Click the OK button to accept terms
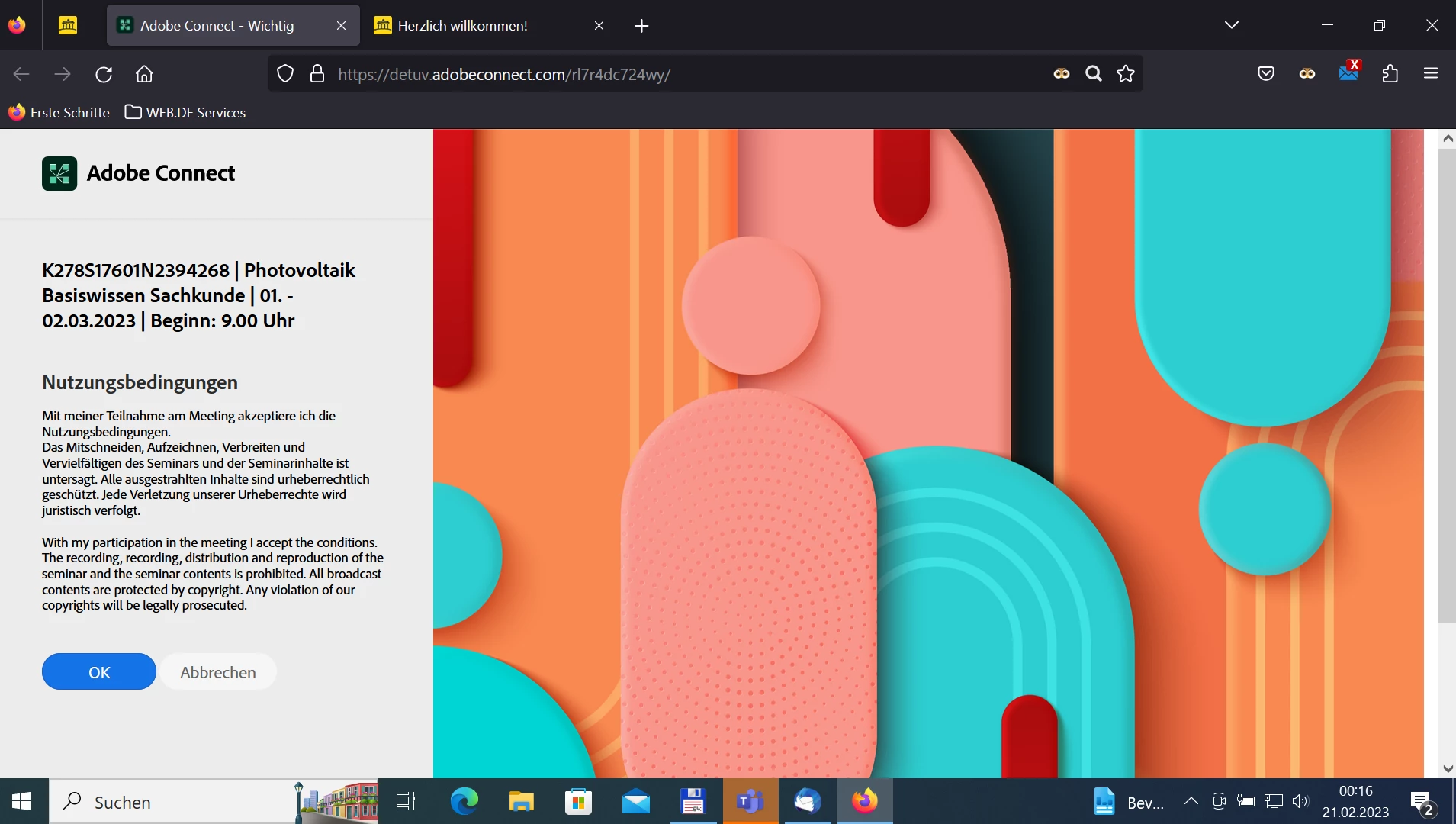This screenshot has height=824, width=1456. click(x=99, y=671)
